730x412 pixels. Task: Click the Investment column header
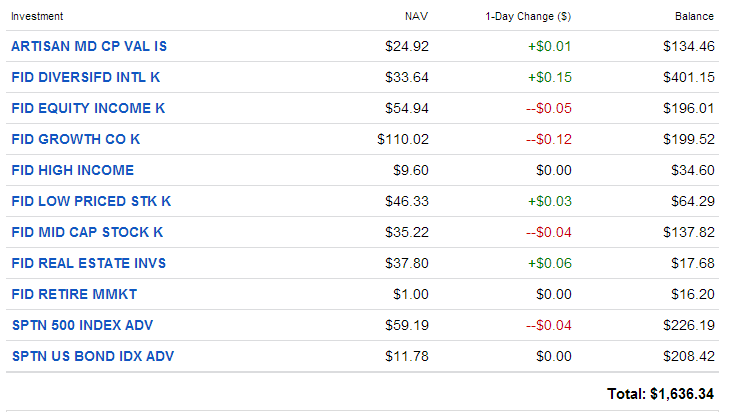coord(37,16)
